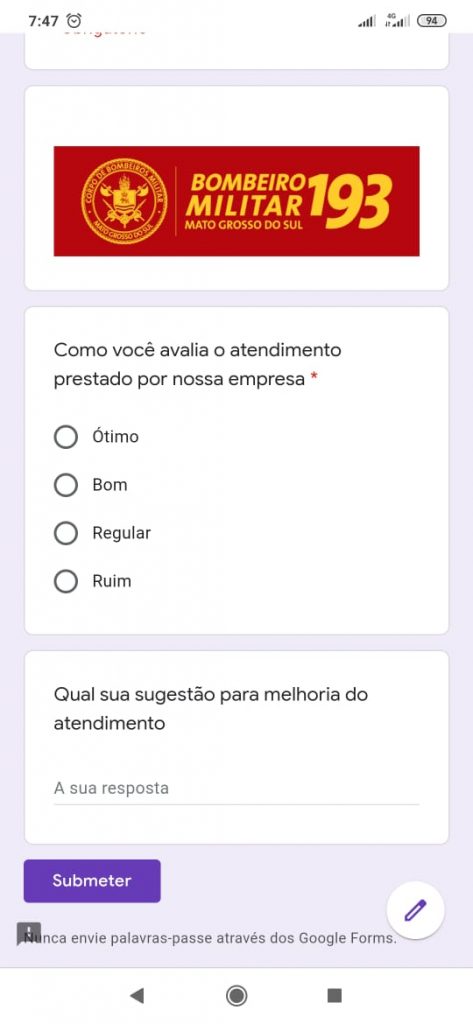This screenshot has height=1024, width=473.
Task: Tap the corps emblem in the banner
Action: 124,201
